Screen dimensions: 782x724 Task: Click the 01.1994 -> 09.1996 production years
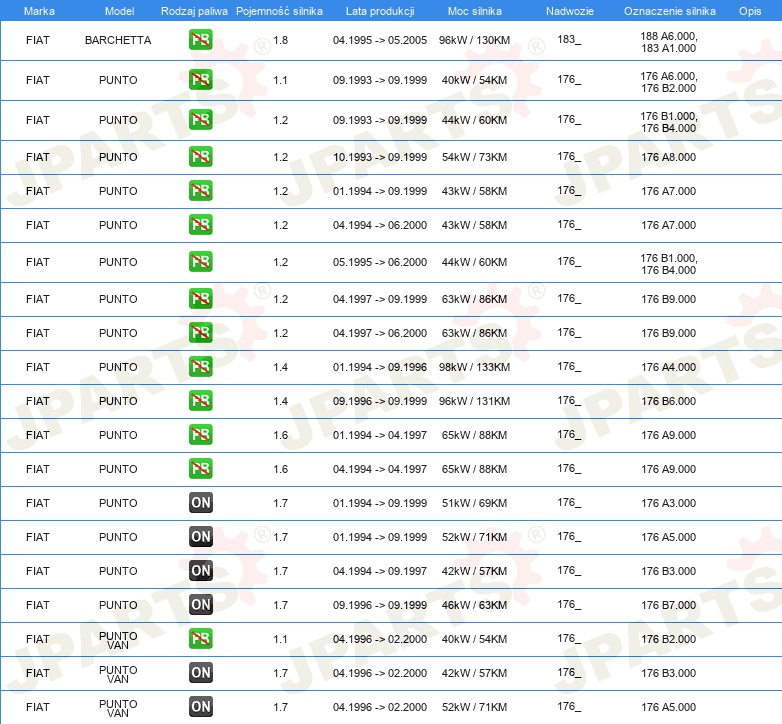[x=380, y=367]
